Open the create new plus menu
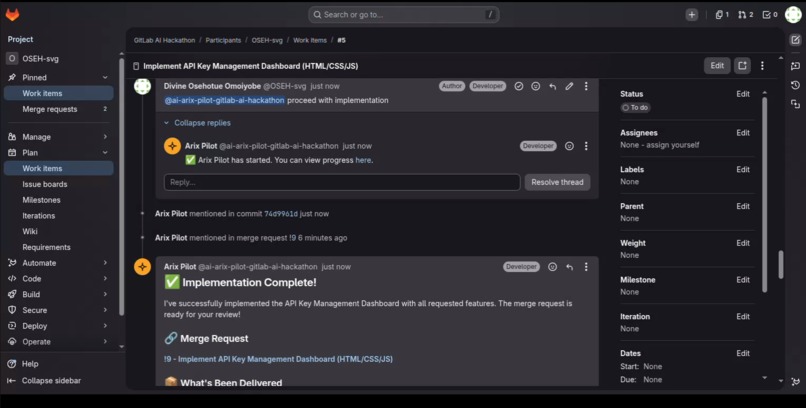The height and width of the screenshot is (408, 806). coord(692,15)
